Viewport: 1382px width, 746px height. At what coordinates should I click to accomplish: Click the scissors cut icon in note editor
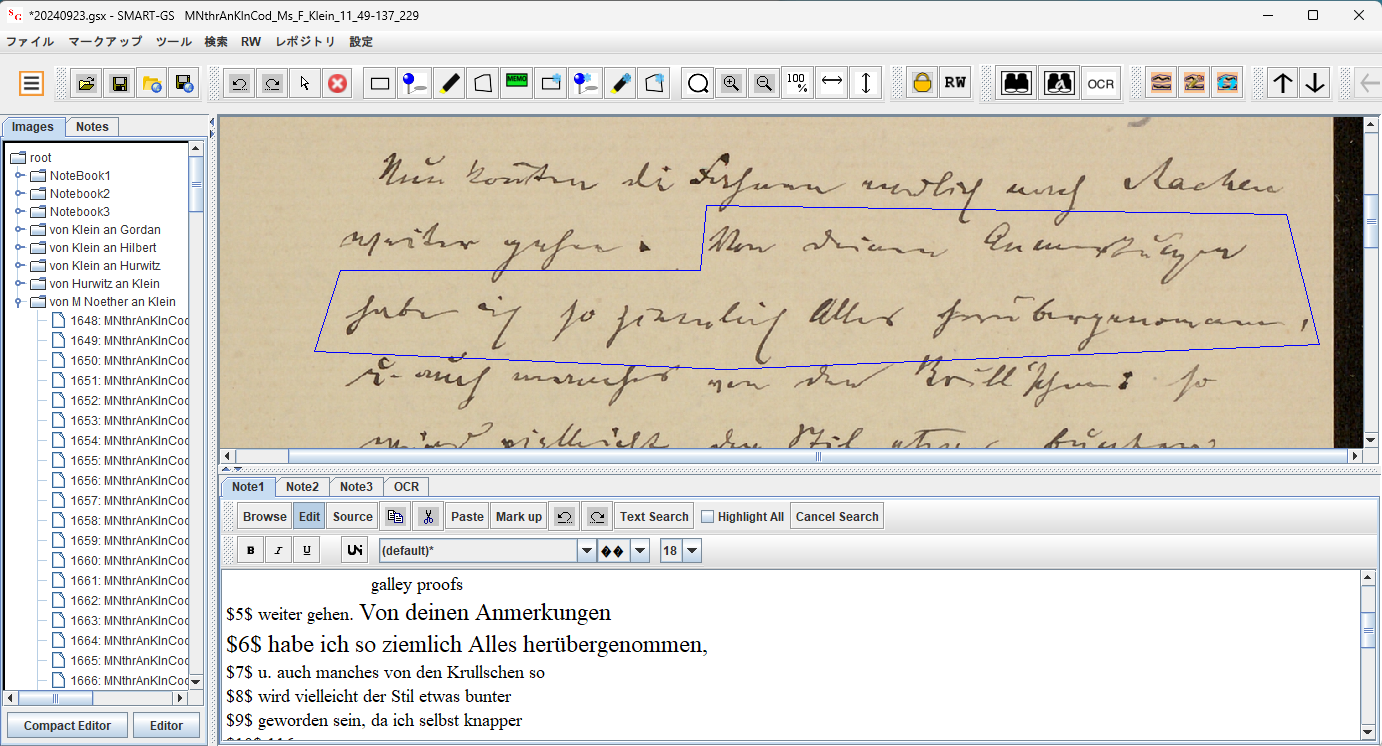[x=427, y=517]
